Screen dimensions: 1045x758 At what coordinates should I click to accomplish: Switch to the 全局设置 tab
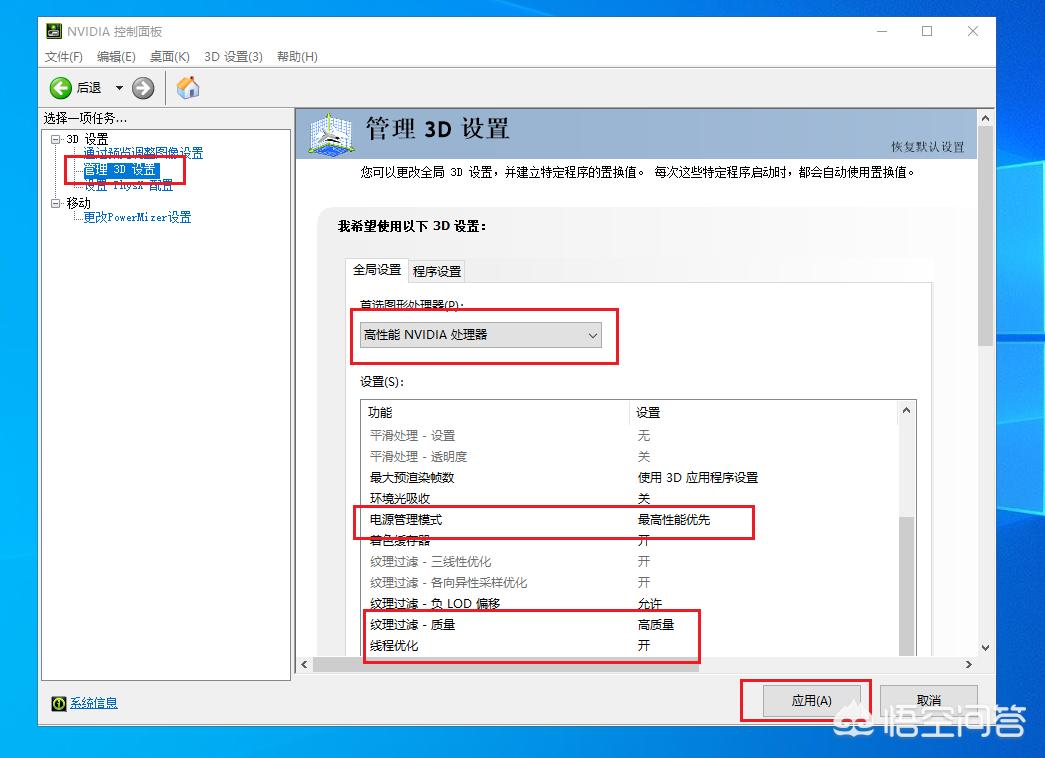coord(377,269)
